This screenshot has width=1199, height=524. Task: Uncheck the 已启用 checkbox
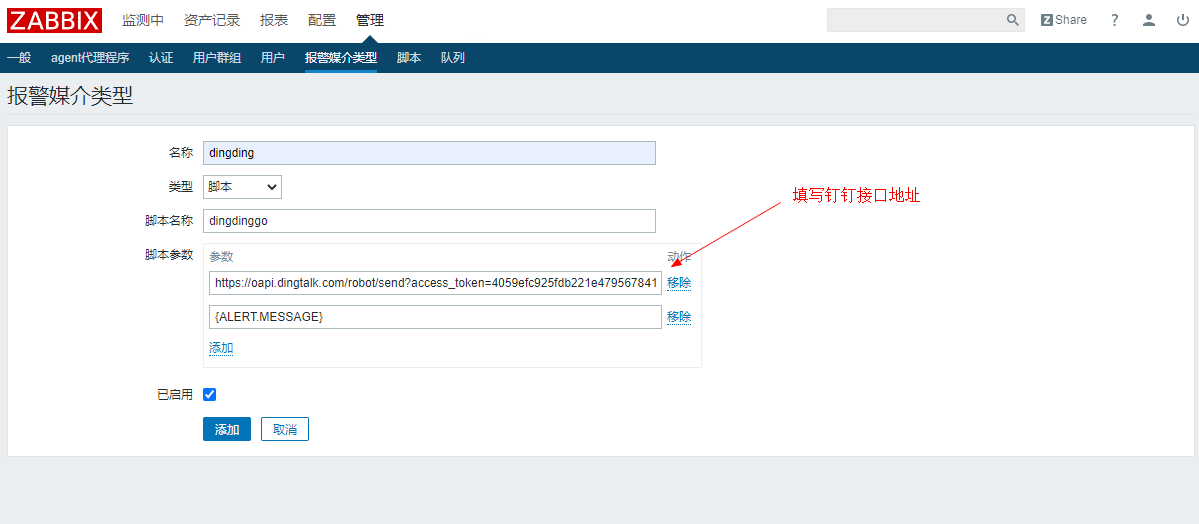tap(210, 395)
